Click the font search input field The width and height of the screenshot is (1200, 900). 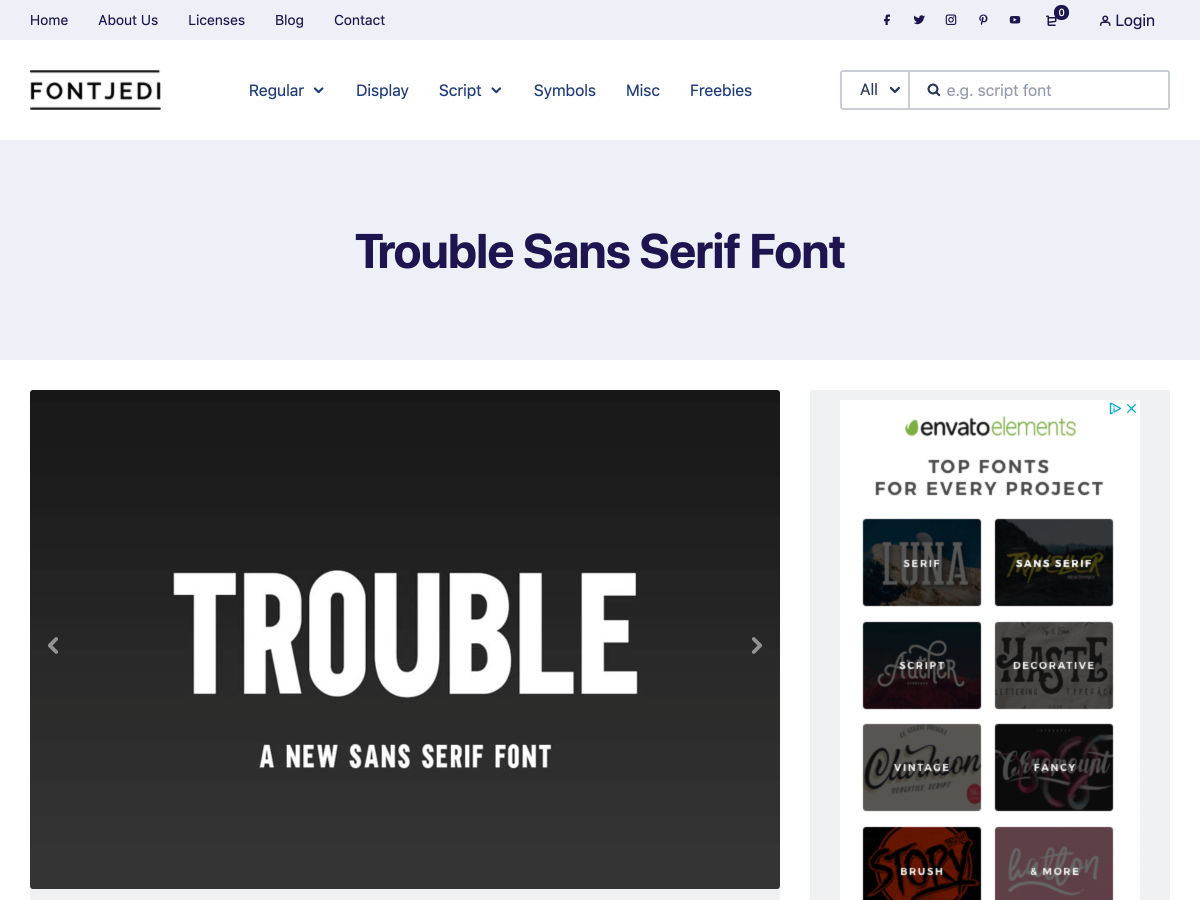pos(1050,90)
